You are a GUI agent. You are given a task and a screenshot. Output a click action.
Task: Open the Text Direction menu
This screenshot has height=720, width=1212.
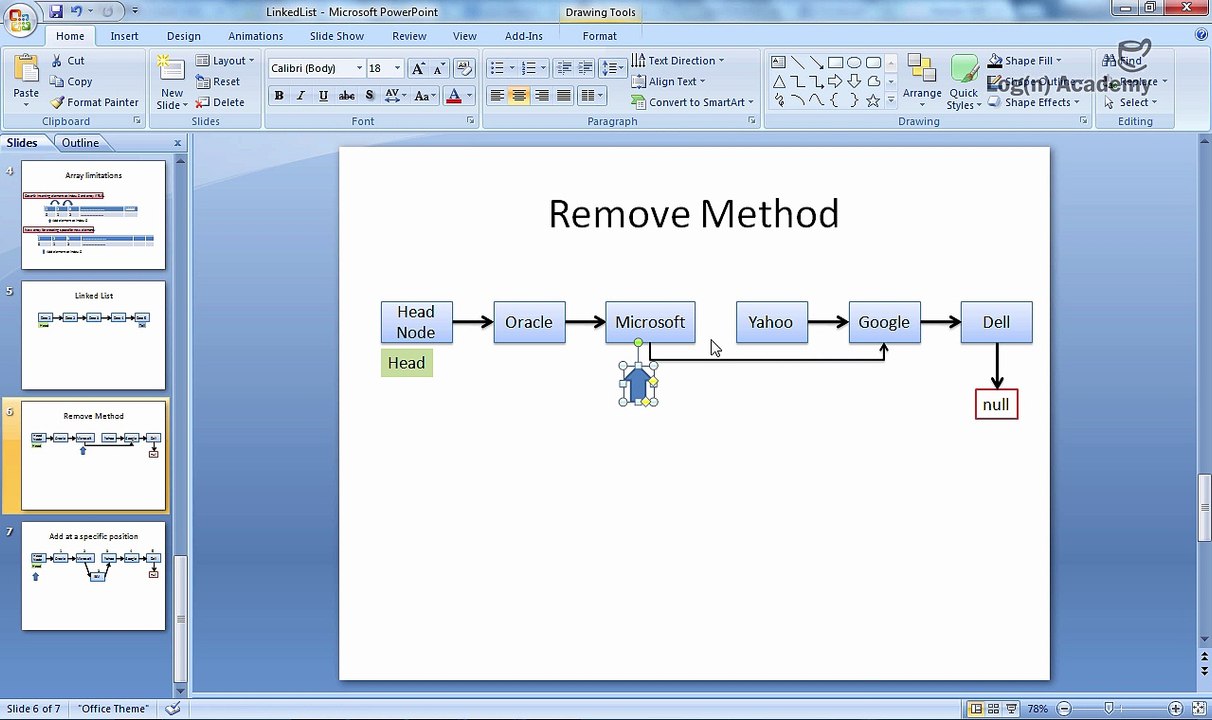click(x=677, y=61)
